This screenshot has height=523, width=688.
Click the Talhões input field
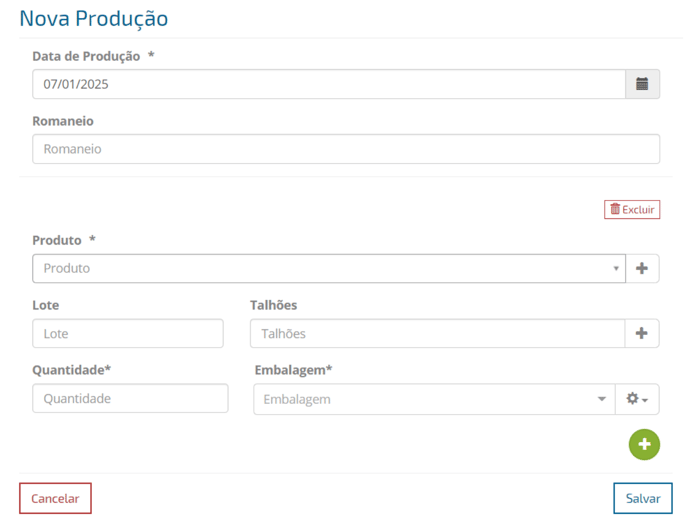[437, 333]
